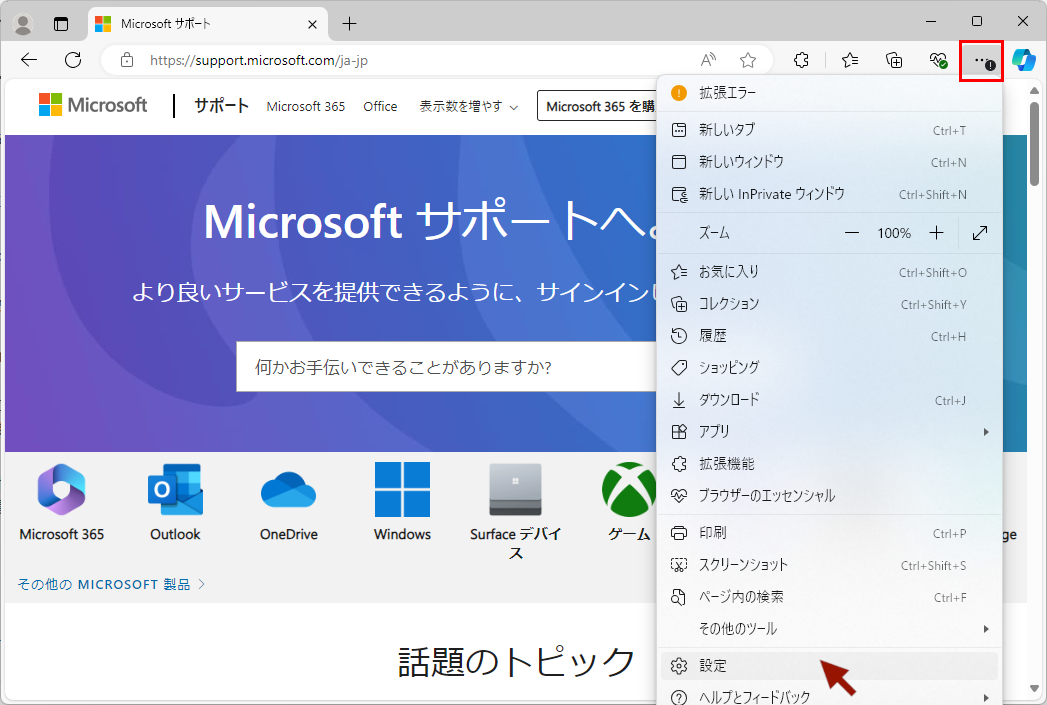Choose スクリーンショット from the menu

[829, 565]
